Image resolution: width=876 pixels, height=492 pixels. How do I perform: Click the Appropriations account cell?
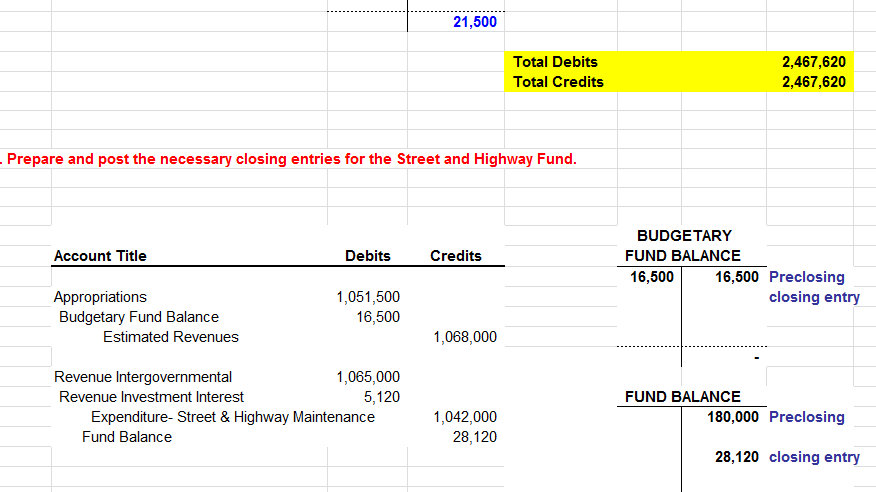pyautogui.click(x=100, y=297)
